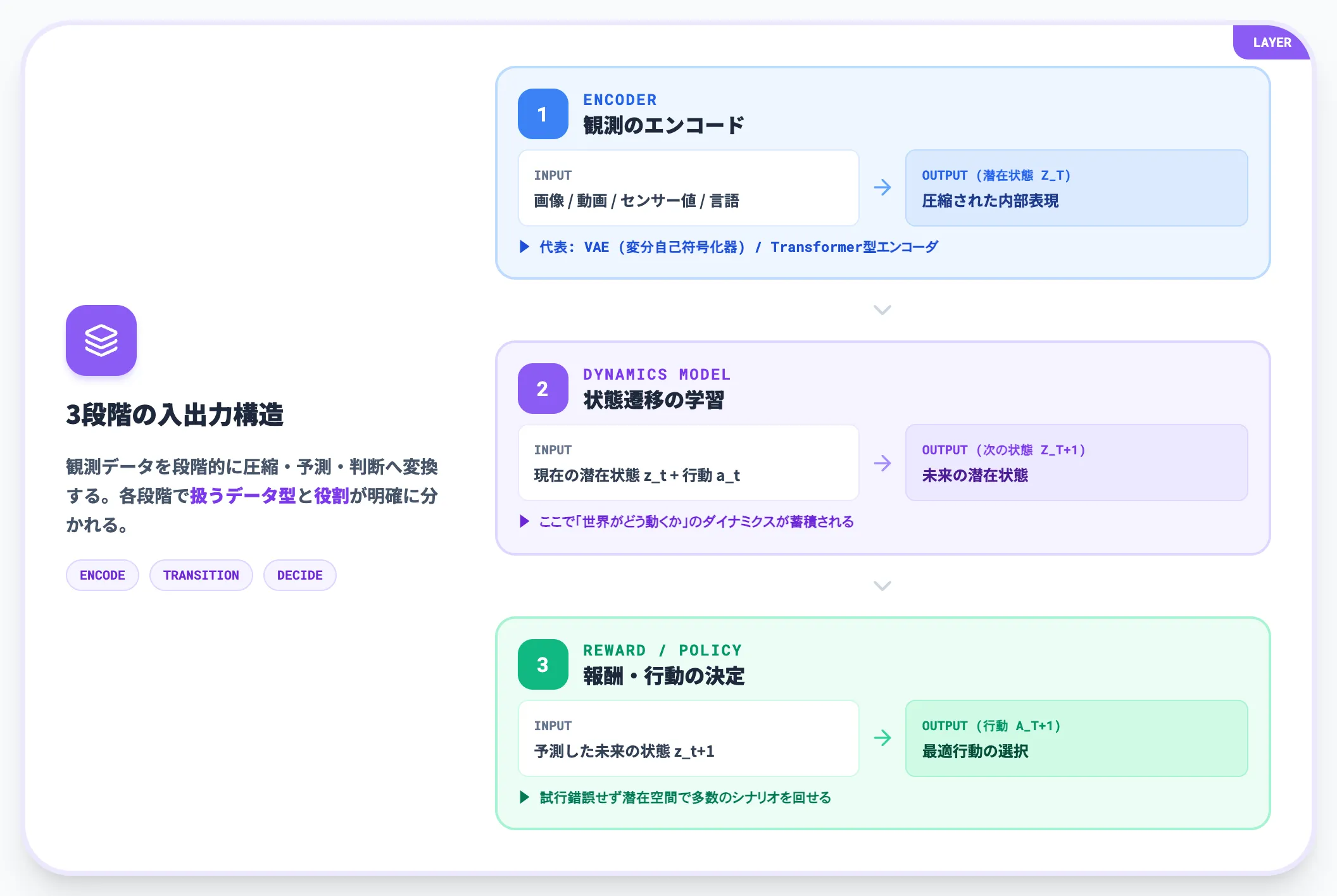The width and height of the screenshot is (1337, 896).
Task: Select the ENCODE tag pill
Action: click(103, 575)
